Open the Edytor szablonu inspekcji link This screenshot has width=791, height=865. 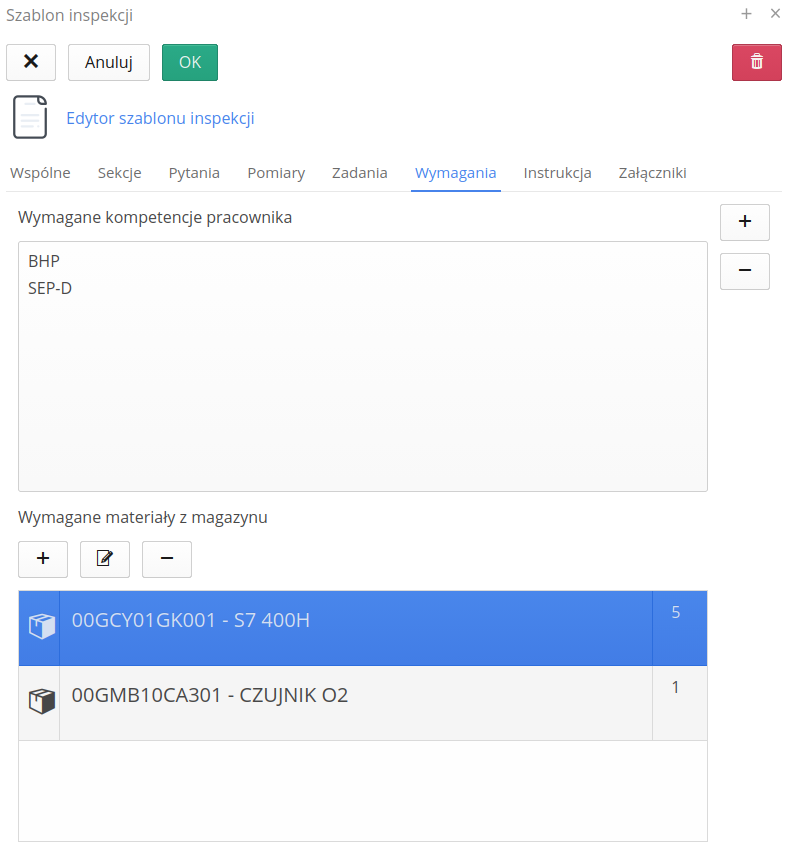[x=160, y=118]
